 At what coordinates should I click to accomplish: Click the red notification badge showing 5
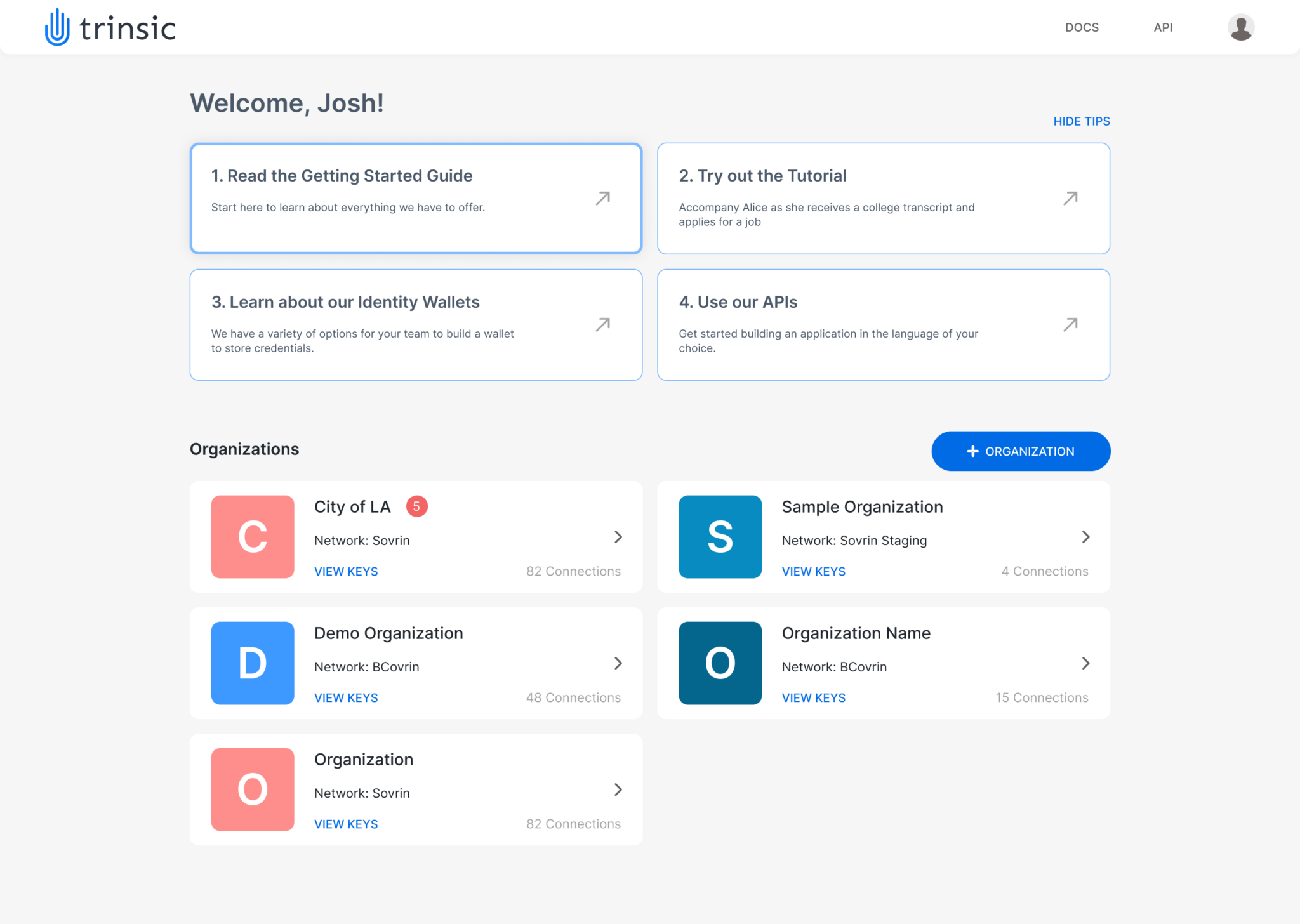[x=416, y=506]
